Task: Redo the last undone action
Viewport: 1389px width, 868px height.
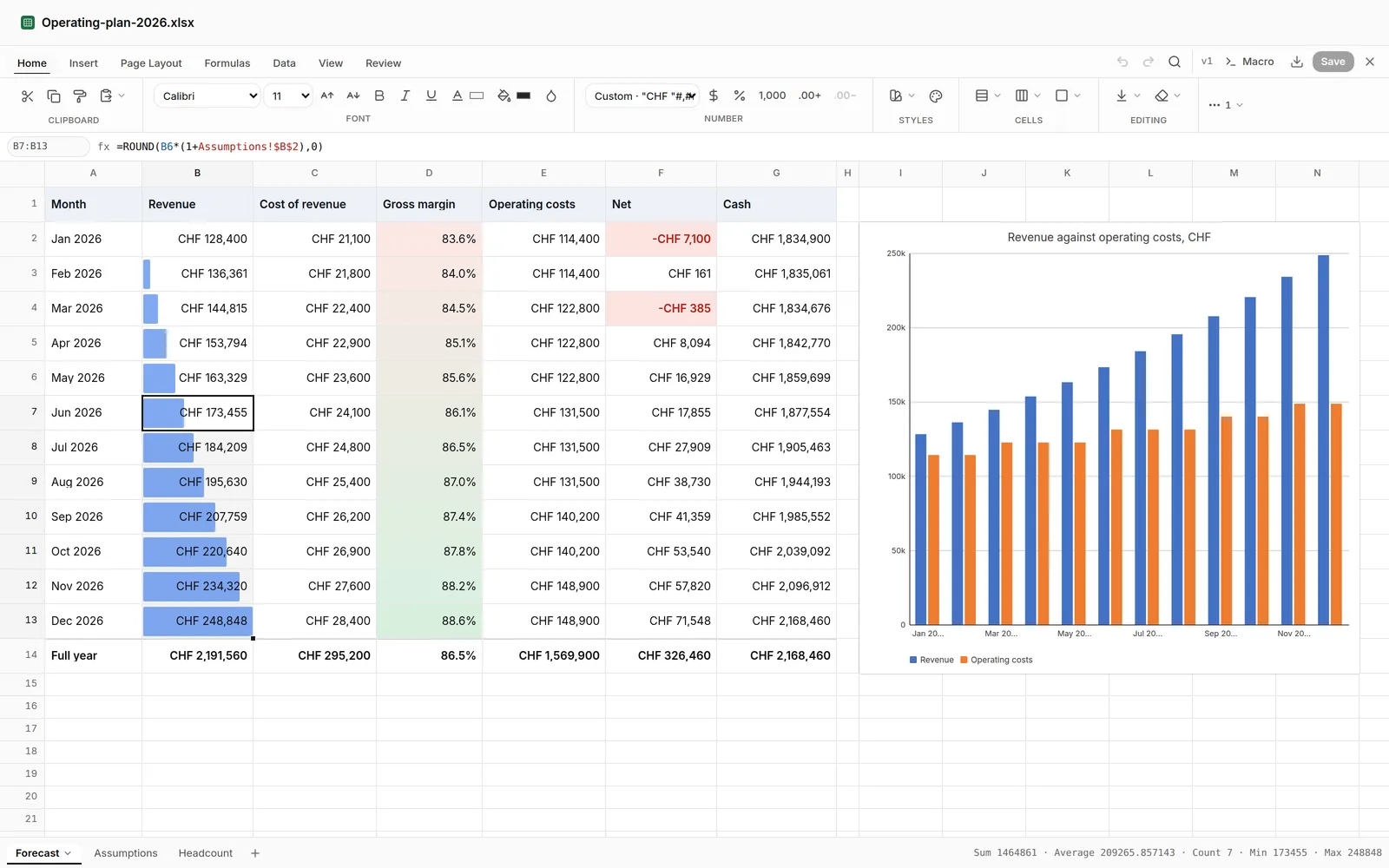Action: pyautogui.click(x=1149, y=62)
